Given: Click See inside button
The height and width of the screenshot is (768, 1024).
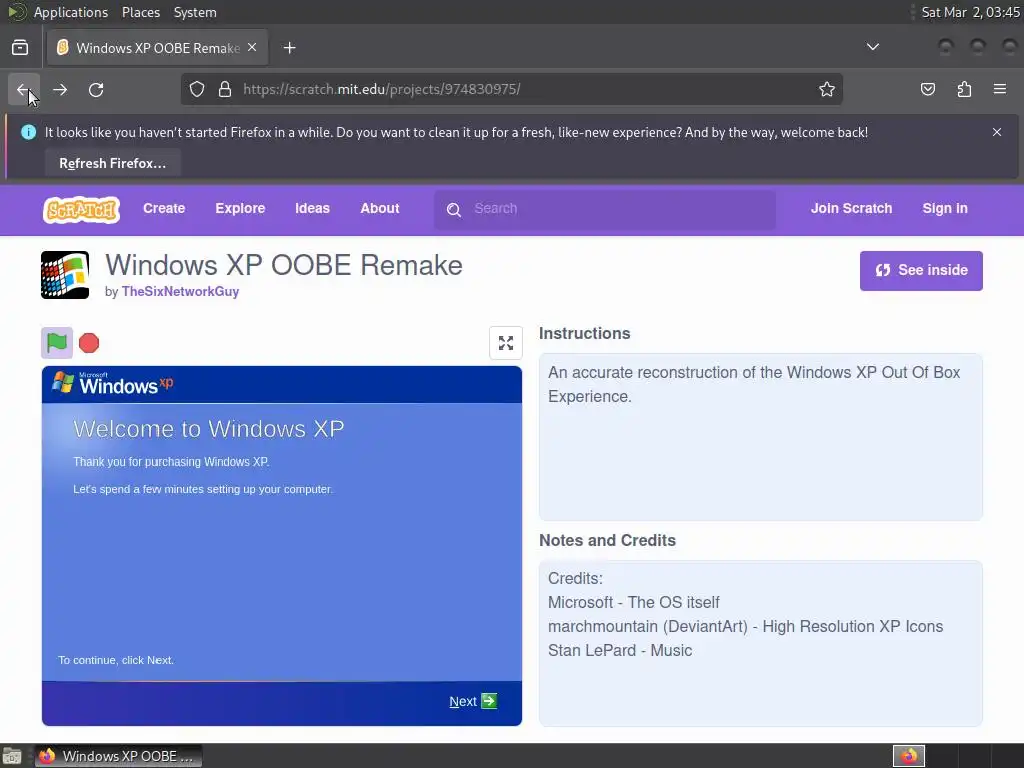Looking at the screenshot, I should (x=921, y=270).
